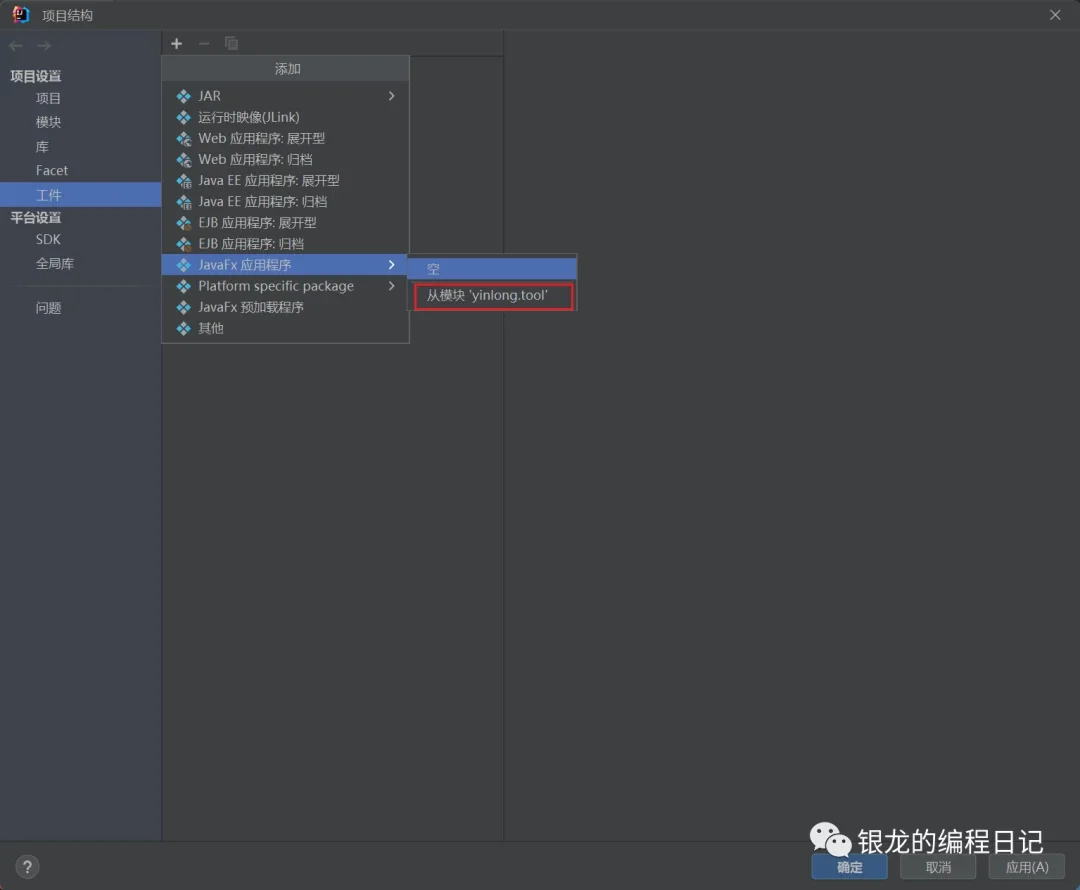The width and height of the screenshot is (1080, 890).
Task: Expand the Platform specific package submenu
Action: pos(392,286)
